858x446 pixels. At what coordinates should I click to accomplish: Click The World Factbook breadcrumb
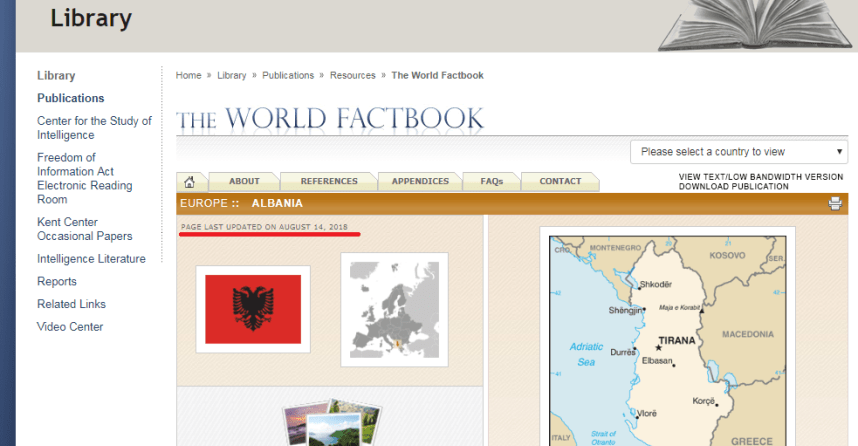(437, 76)
